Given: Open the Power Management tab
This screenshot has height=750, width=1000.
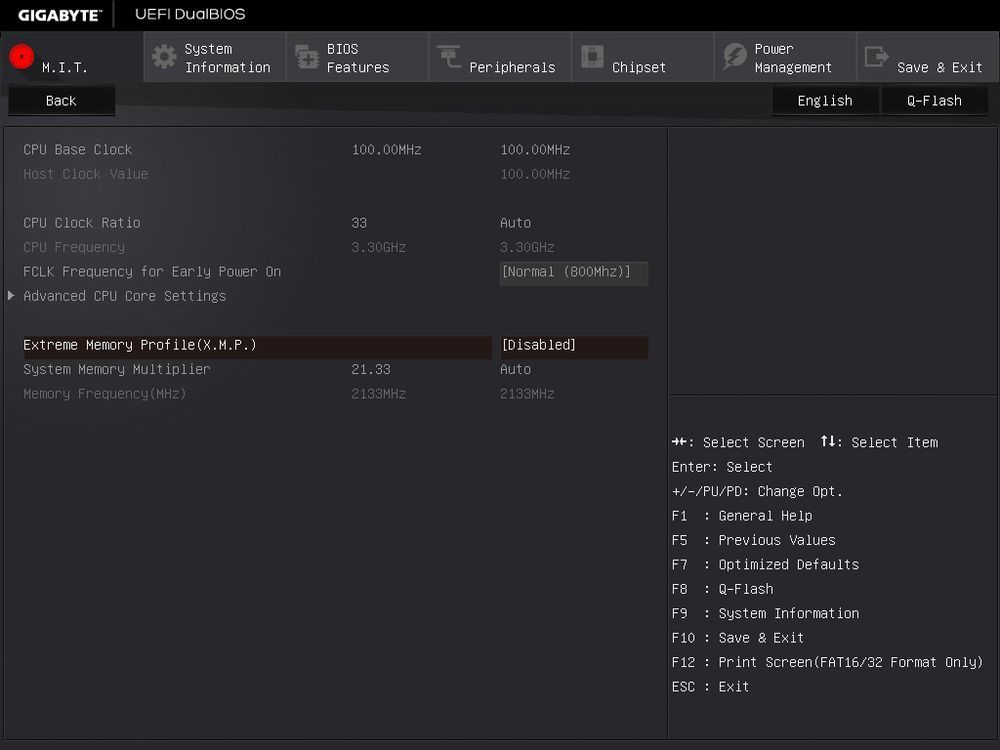Looking at the screenshot, I should (x=785, y=57).
